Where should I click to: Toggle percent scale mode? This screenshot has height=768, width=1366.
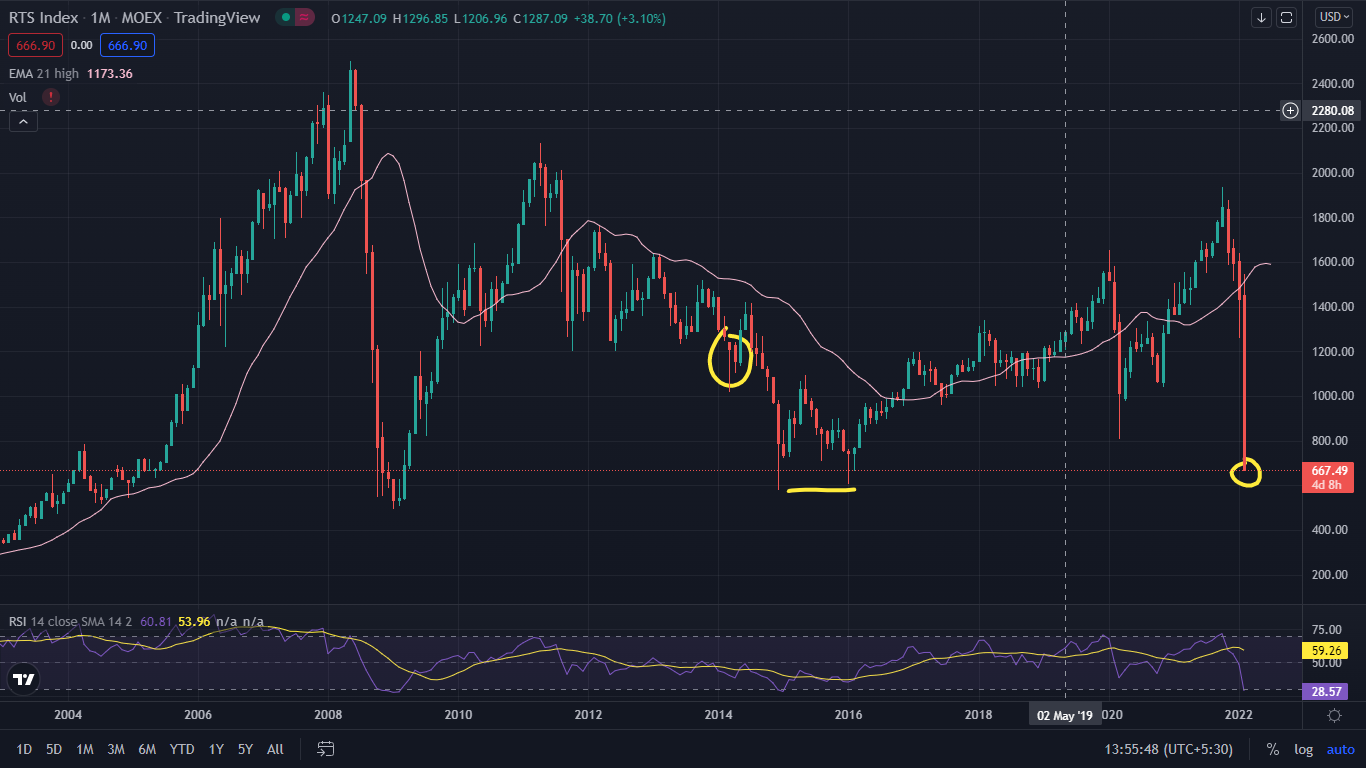click(x=1272, y=749)
